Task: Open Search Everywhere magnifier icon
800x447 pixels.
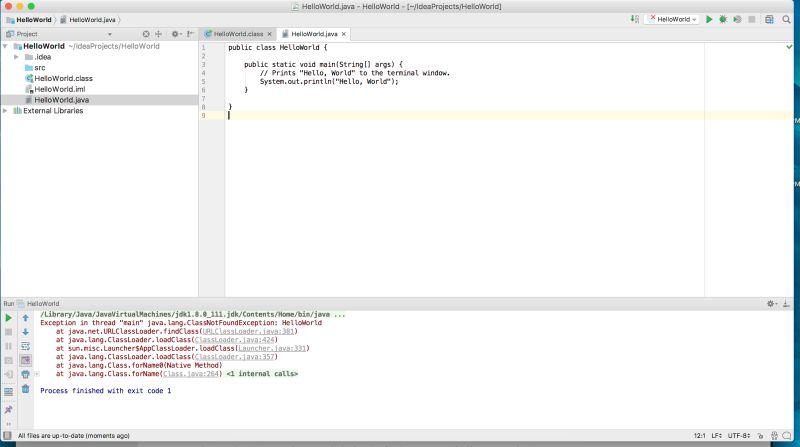Action: (786, 19)
